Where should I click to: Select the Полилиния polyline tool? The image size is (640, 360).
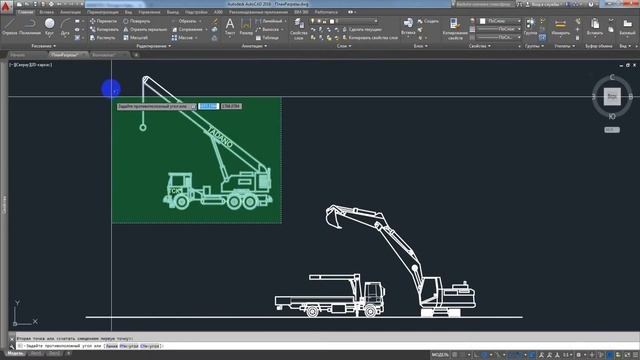(30, 27)
